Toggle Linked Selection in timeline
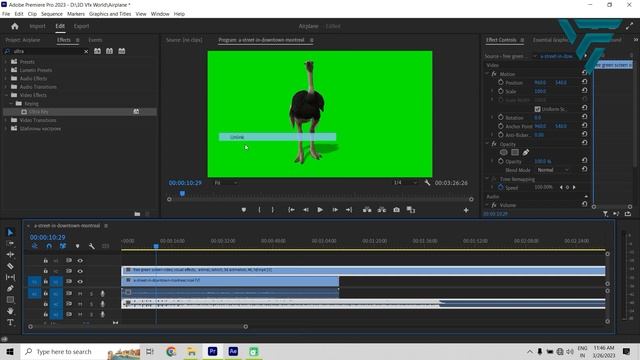 pyautogui.click(x=63, y=246)
